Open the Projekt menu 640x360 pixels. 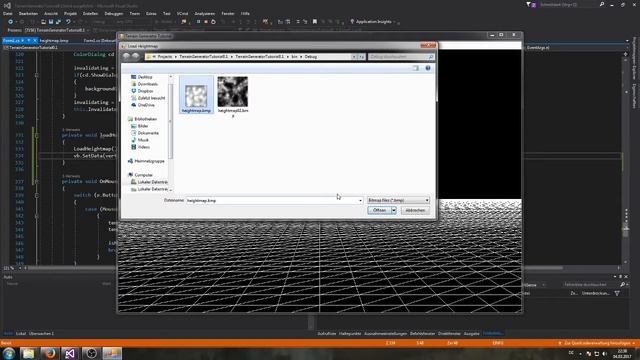(70, 13)
